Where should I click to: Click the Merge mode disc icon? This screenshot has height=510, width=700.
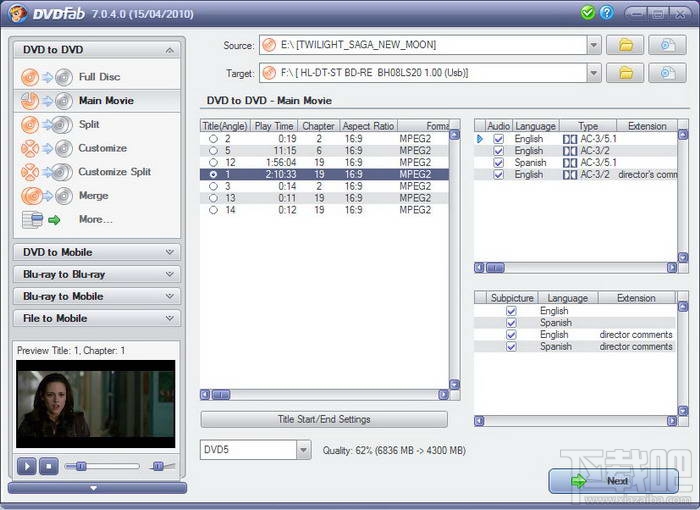pos(46,196)
